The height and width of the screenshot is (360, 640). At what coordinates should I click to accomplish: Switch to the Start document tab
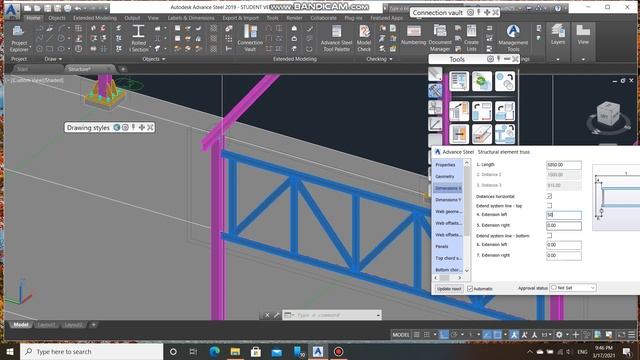point(23,69)
